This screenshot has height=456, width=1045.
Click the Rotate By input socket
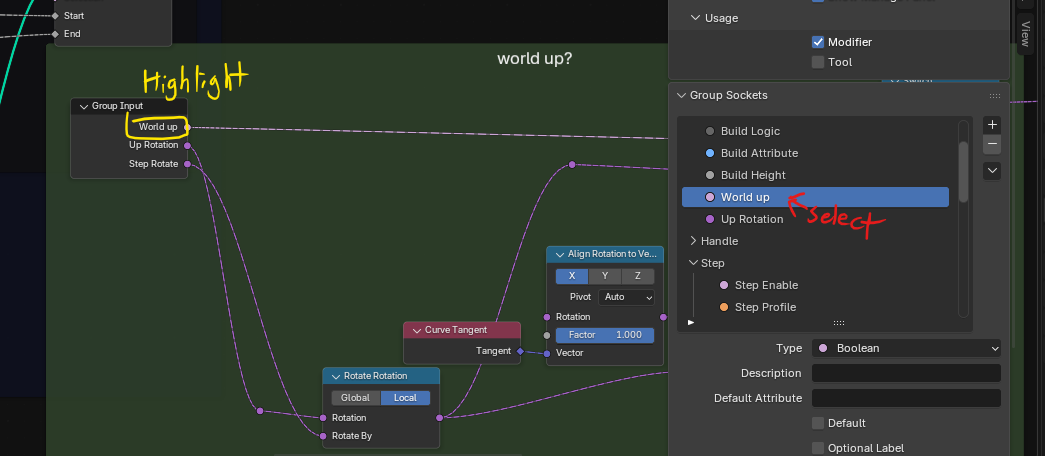(323, 436)
